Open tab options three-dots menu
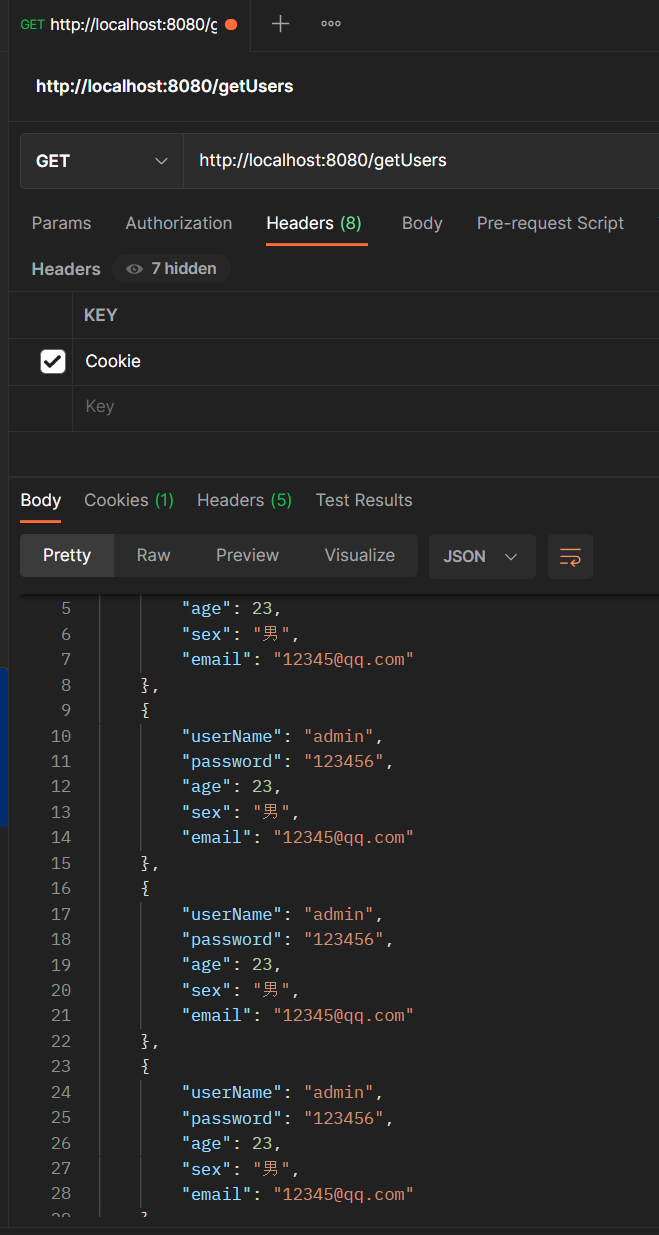The height and width of the screenshot is (1235, 659). (331, 24)
